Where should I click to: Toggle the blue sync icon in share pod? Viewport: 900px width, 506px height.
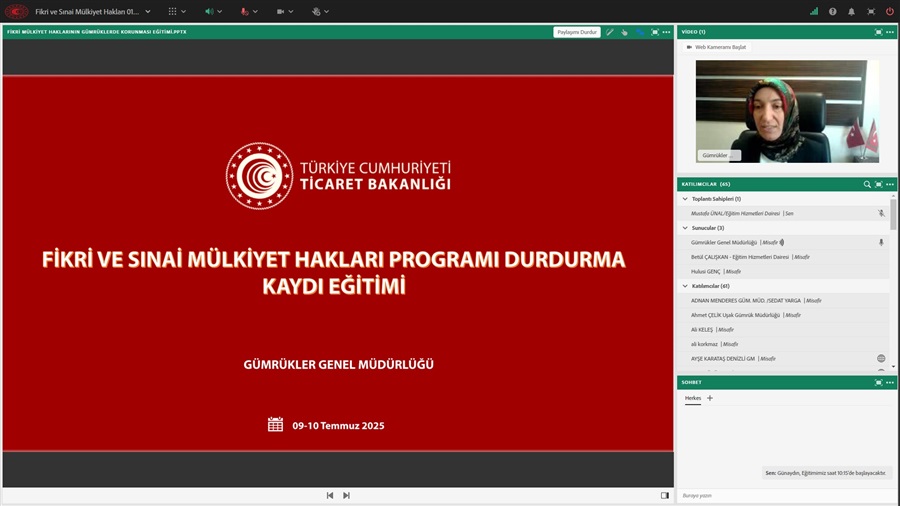tap(639, 32)
